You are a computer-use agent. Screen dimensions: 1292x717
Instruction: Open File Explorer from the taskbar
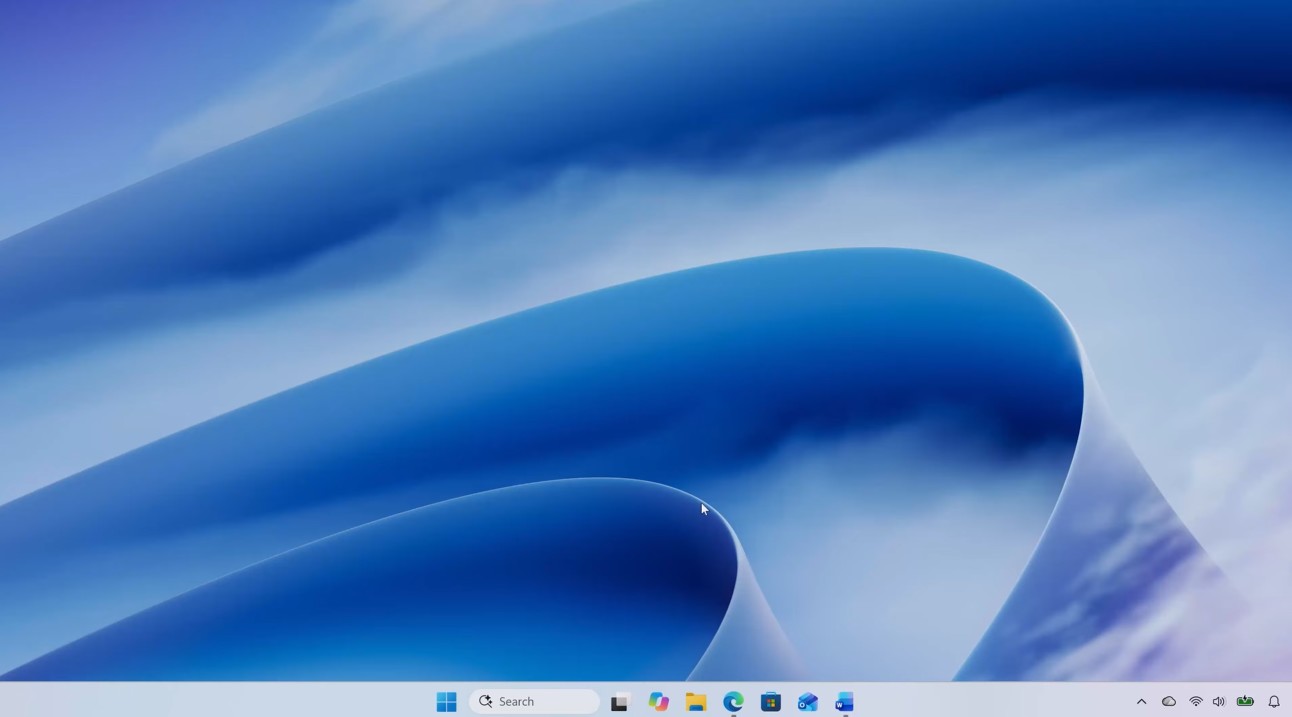click(696, 702)
